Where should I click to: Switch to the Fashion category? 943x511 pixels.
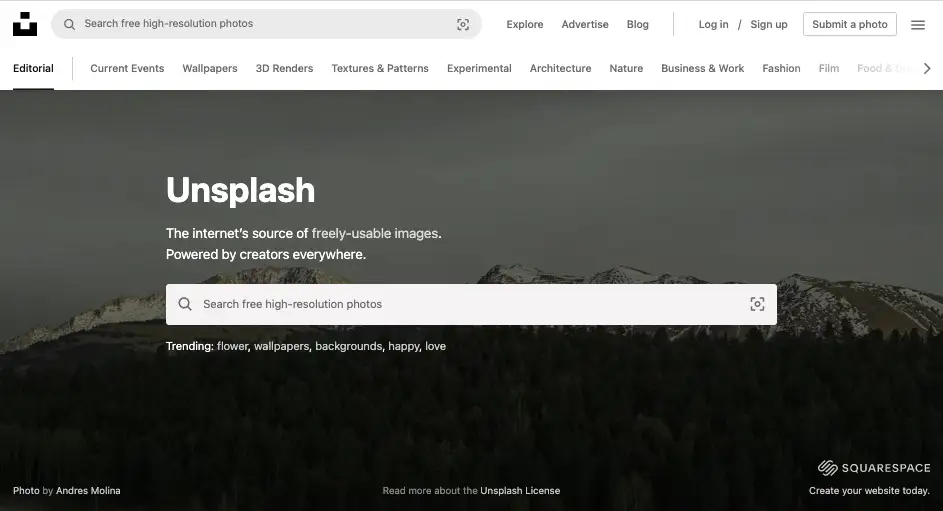click(781, 69)
